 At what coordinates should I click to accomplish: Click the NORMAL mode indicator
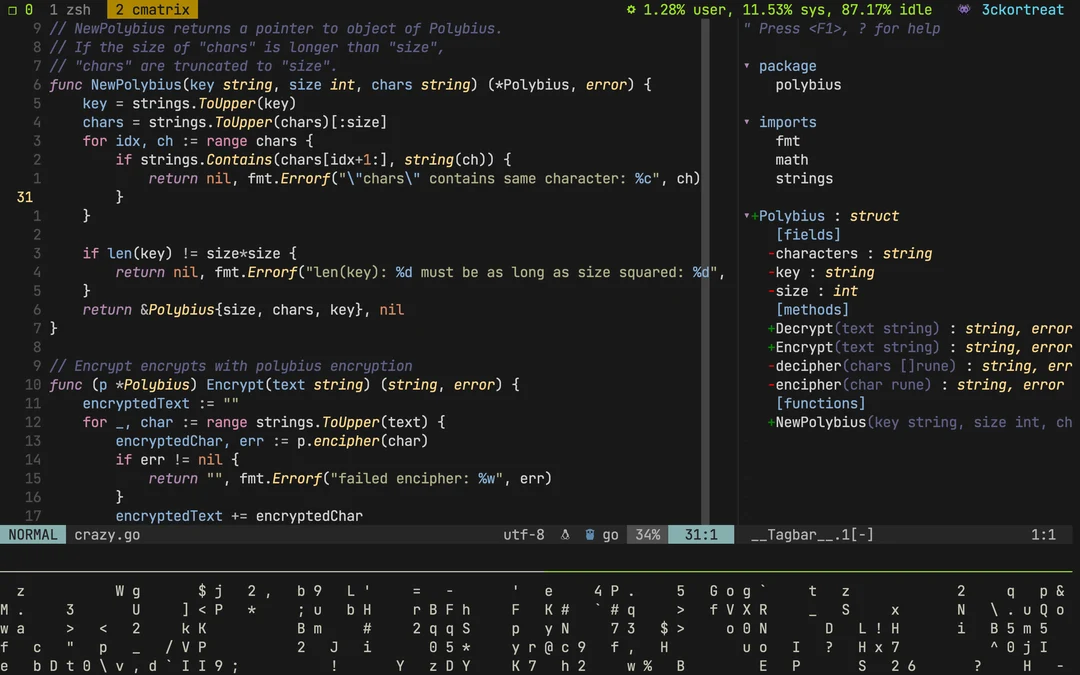(x=33, y=534)
